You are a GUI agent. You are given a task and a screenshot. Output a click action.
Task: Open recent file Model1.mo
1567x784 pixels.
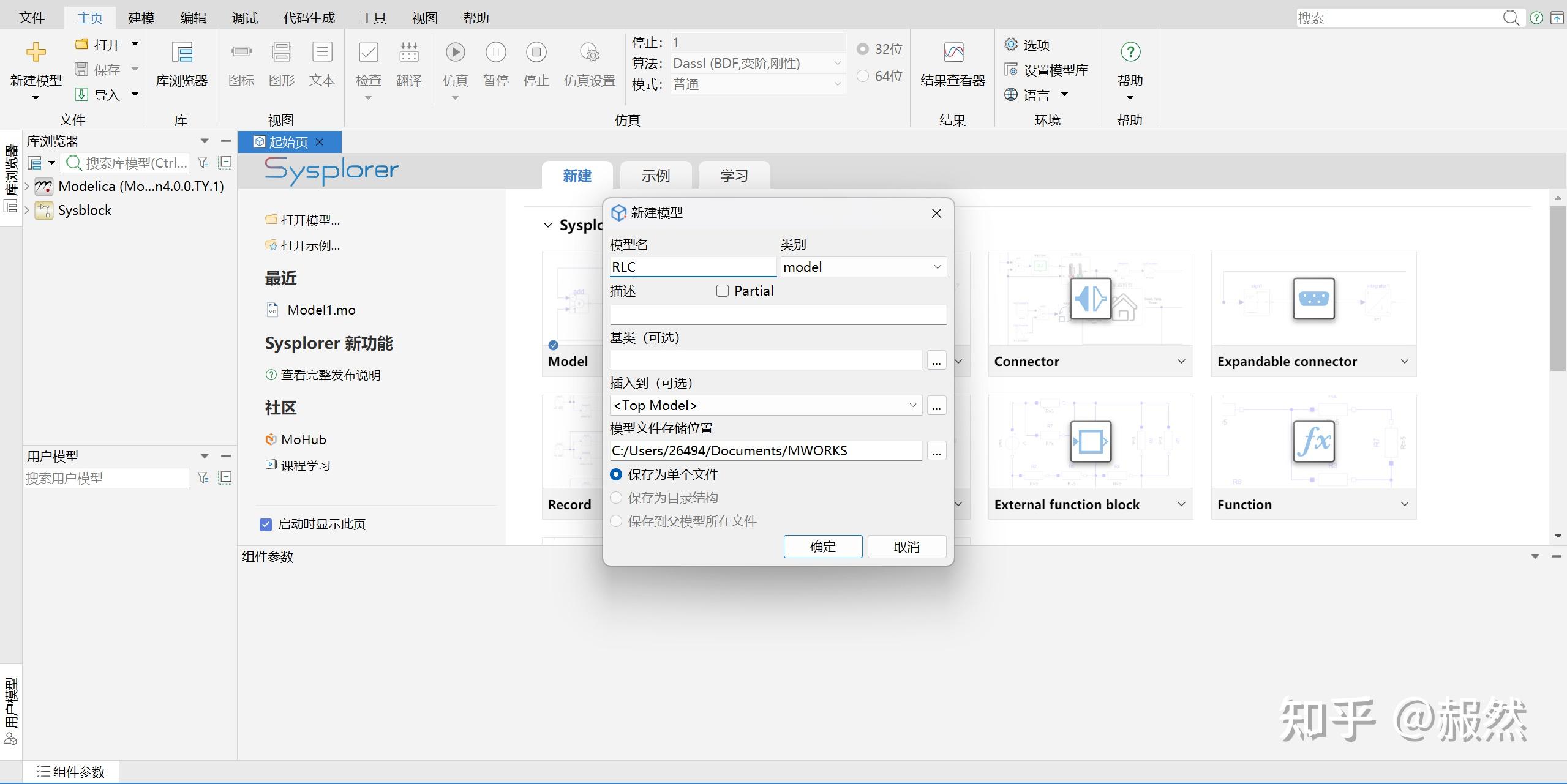(321, 310)
